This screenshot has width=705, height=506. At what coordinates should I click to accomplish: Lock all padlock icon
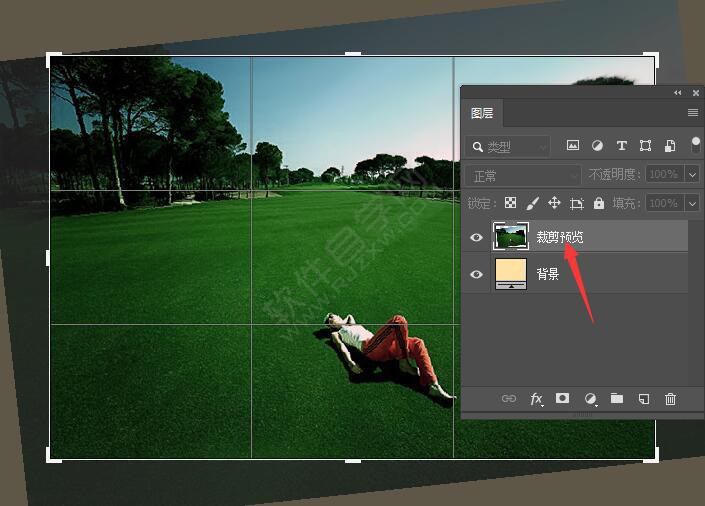(x=598, y=203)
